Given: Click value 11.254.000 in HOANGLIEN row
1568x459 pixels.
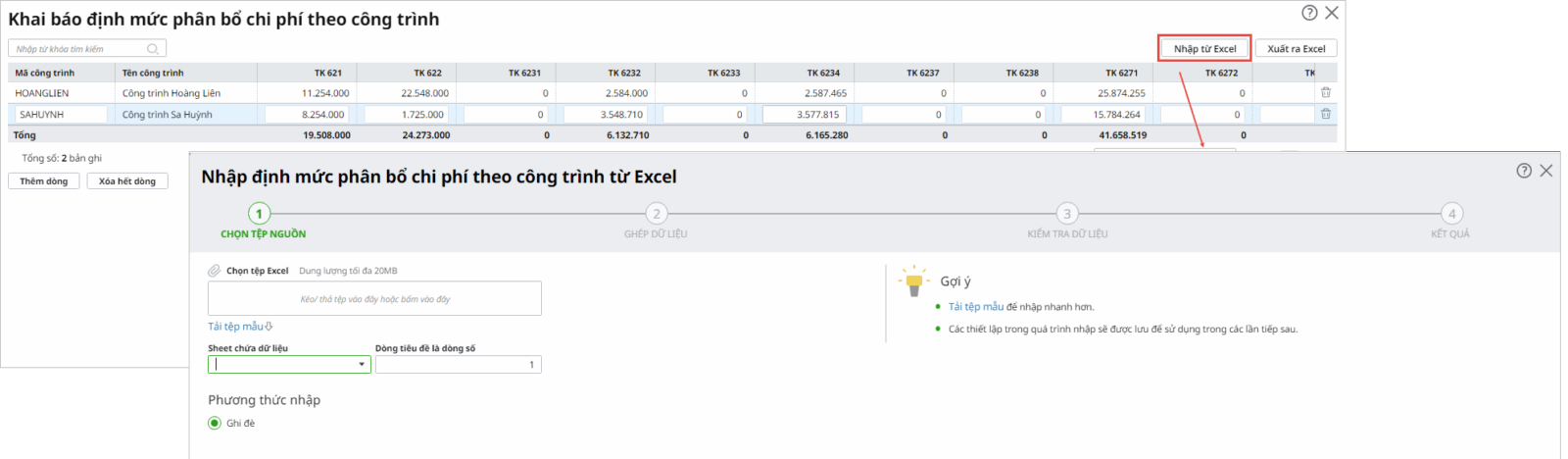Looking at the screenshot, I should click(325, 93).
